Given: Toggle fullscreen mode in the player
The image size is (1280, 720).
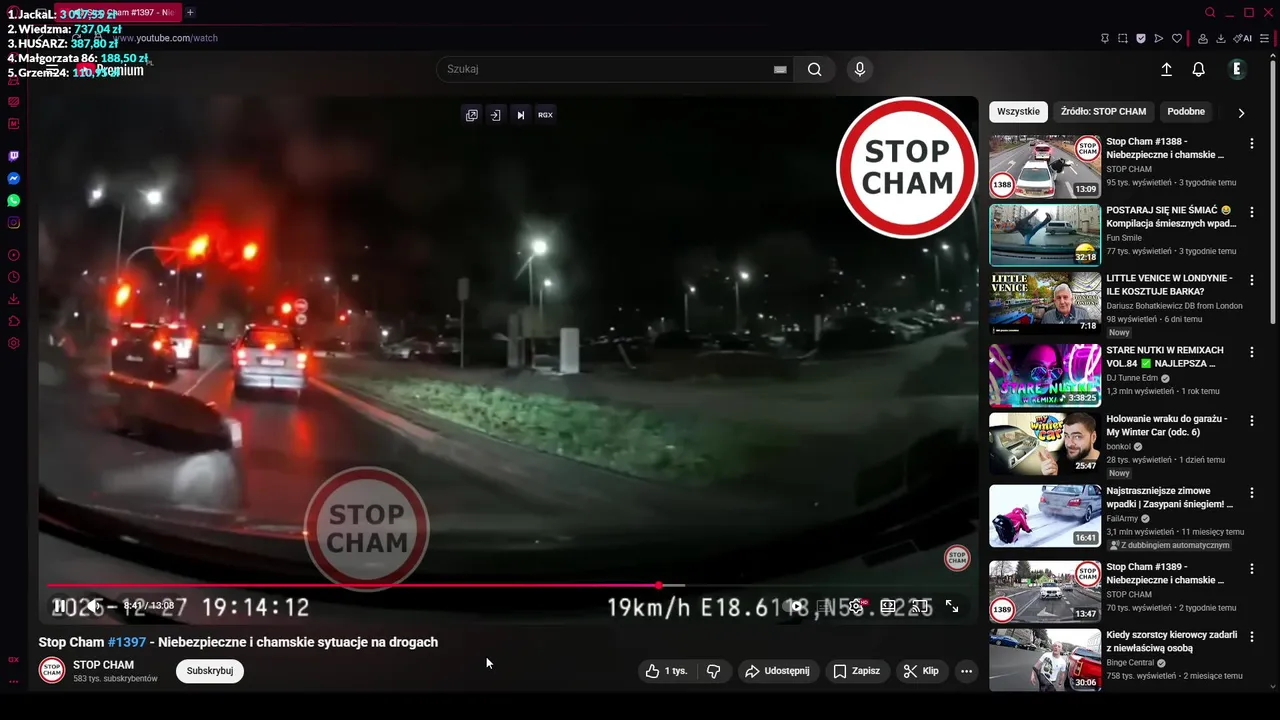Looking at the screenshot, I should 952,606.
